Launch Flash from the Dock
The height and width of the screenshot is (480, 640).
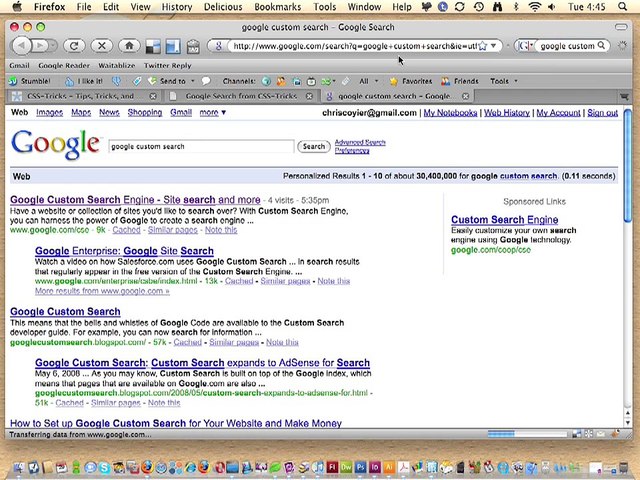(x=332, y=467)
